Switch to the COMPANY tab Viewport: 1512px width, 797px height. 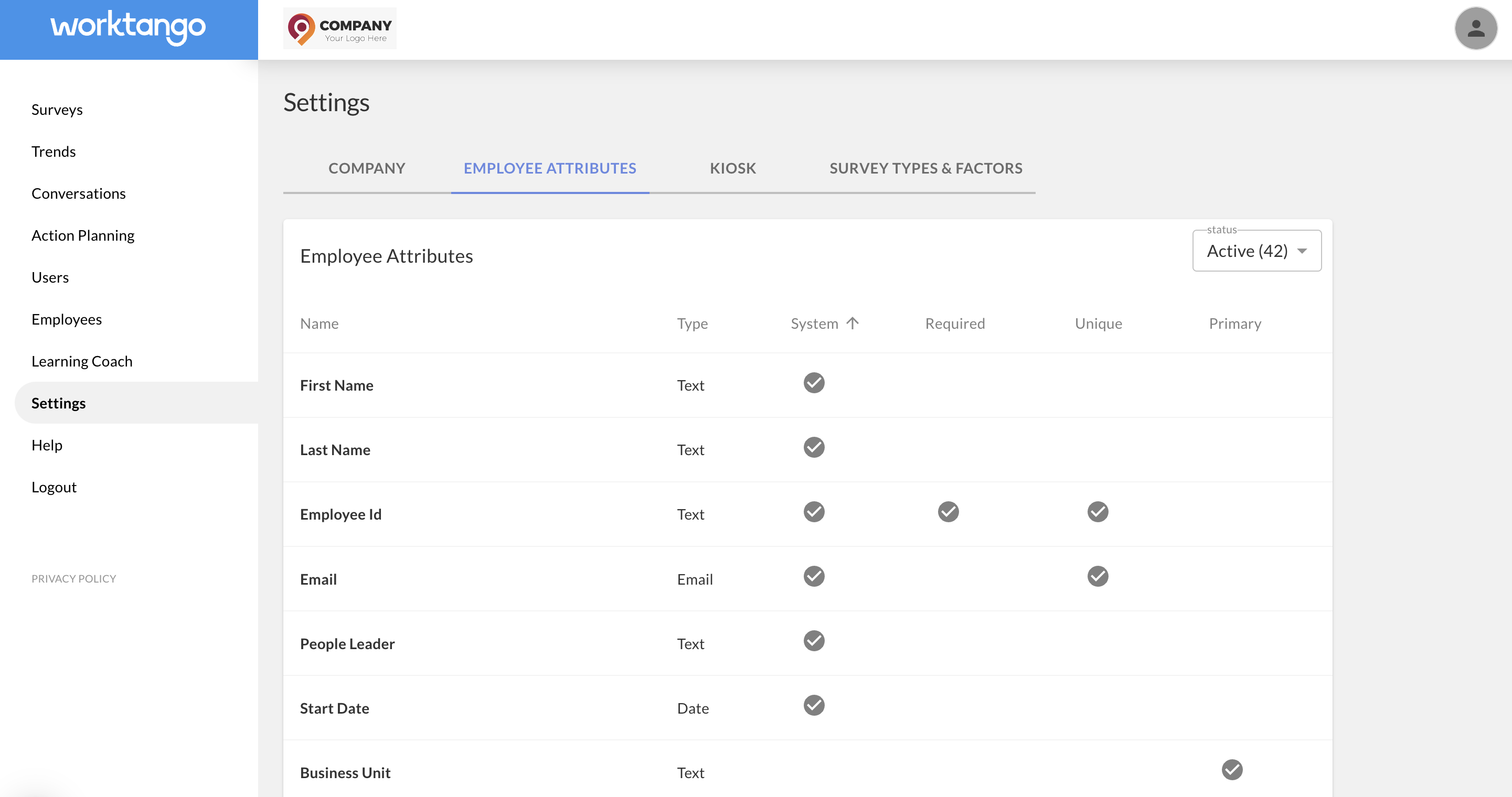point(366,168)
